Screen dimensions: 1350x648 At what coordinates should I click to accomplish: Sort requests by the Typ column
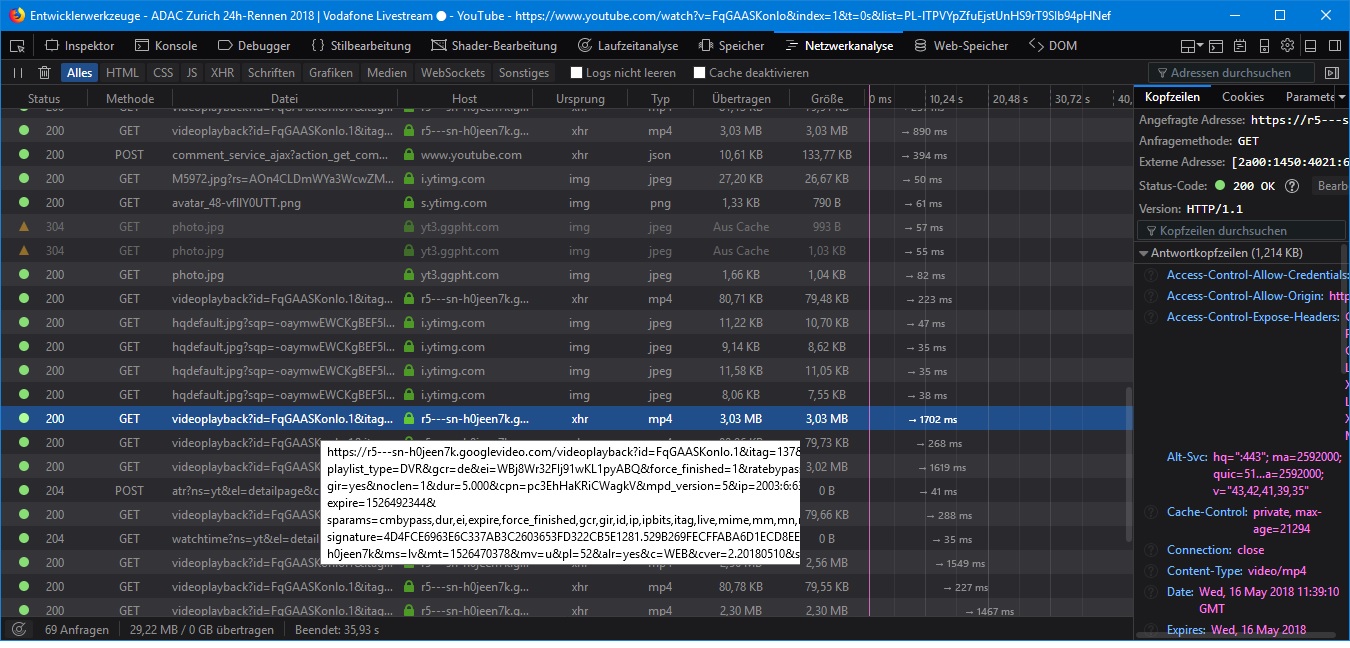pos(660,99)
